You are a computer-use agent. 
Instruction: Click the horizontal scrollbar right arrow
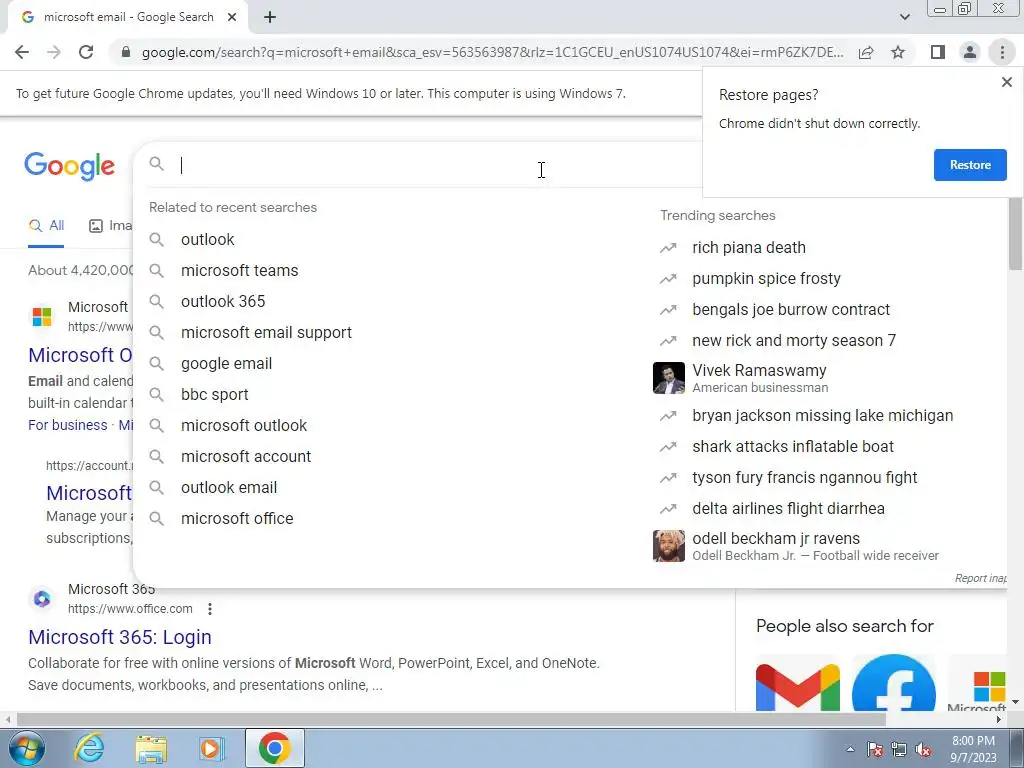999,719
